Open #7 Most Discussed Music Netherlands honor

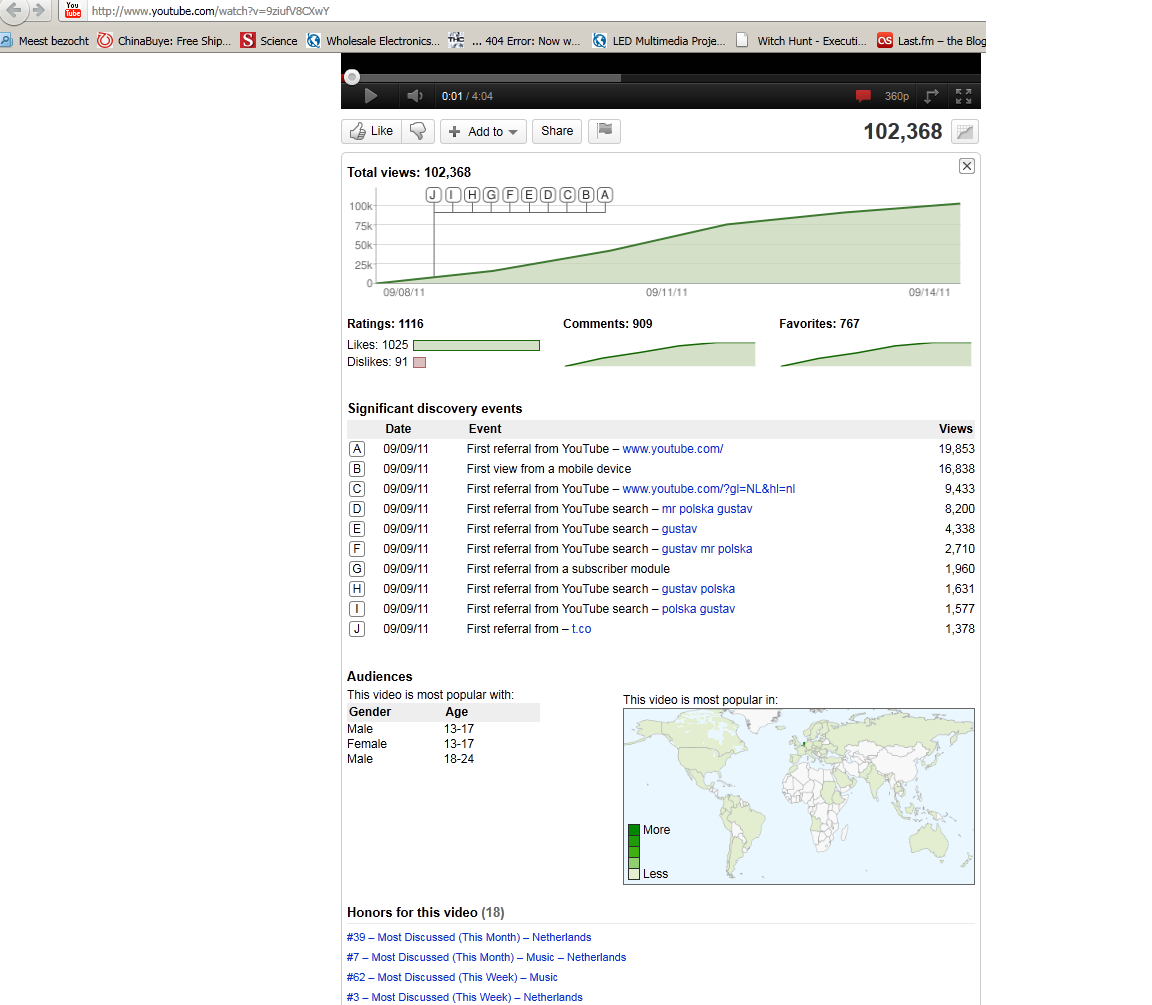tap(486, 957)
